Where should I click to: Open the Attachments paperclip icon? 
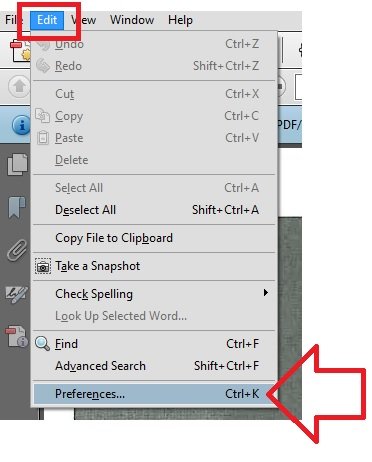(x=17, y=250)
